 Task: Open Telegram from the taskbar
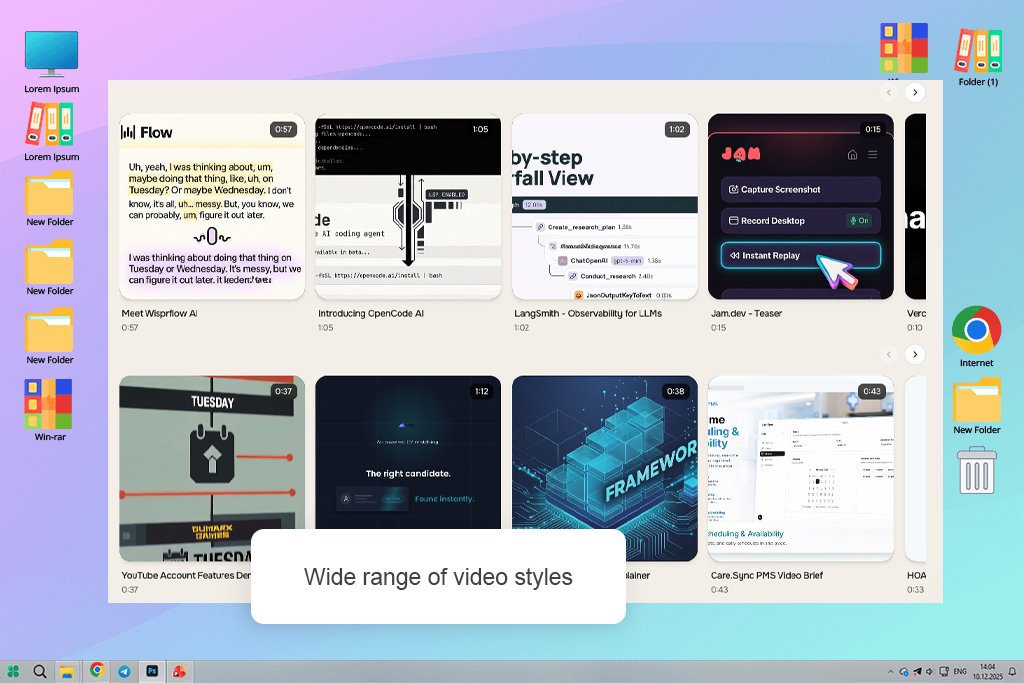[124, 671]
